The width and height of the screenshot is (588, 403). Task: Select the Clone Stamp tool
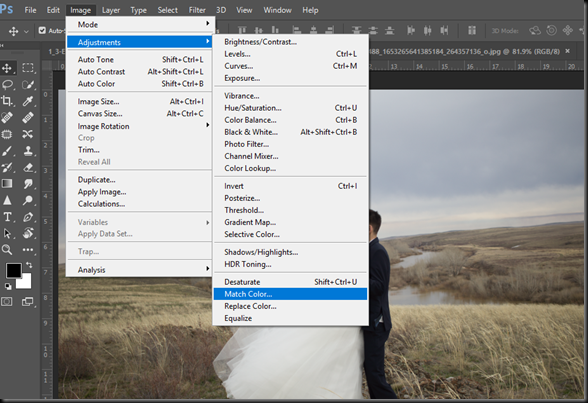point(27,151)
